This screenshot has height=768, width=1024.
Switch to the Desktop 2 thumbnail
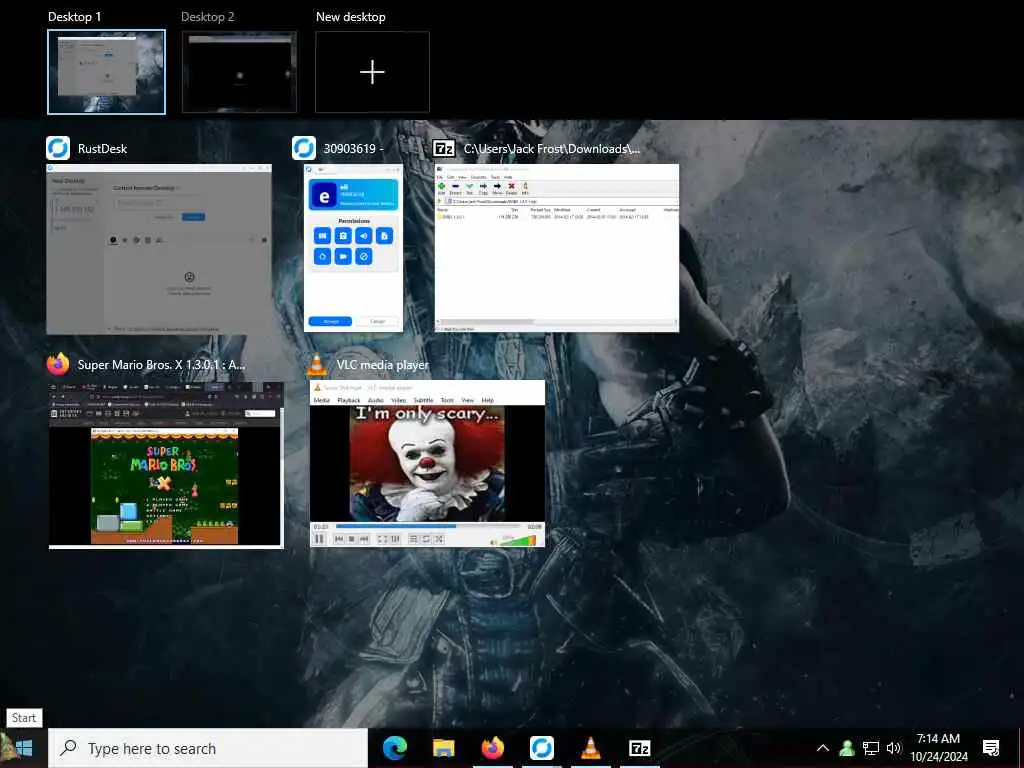pyautogui.click(x=239, y=72)
